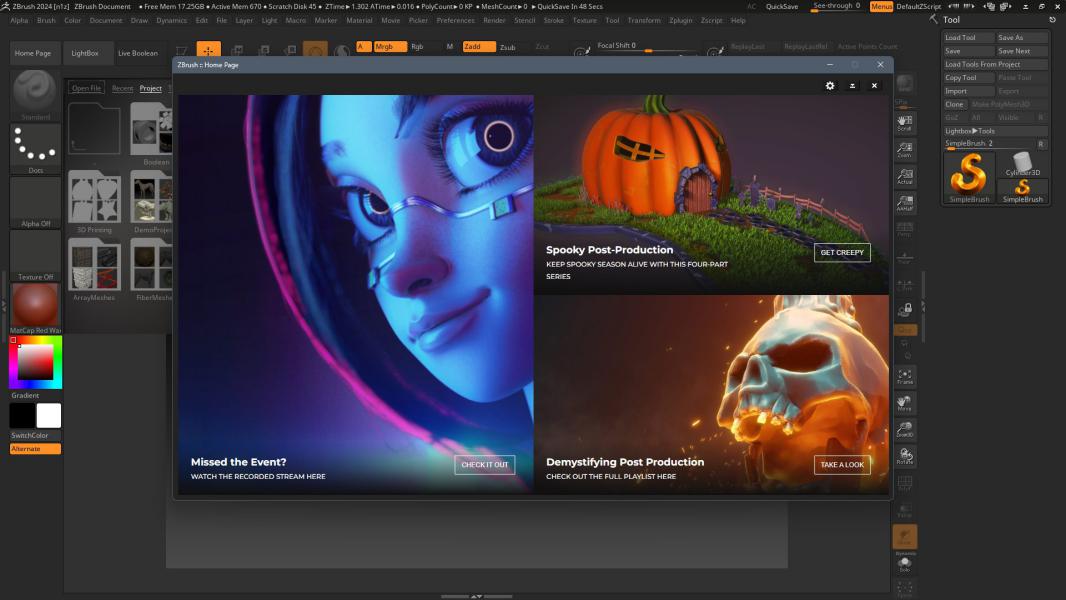Viewport: 1066px width, 600px height.
Task: Click the TAKE A LOOK button
Action: tap(842, 465)
